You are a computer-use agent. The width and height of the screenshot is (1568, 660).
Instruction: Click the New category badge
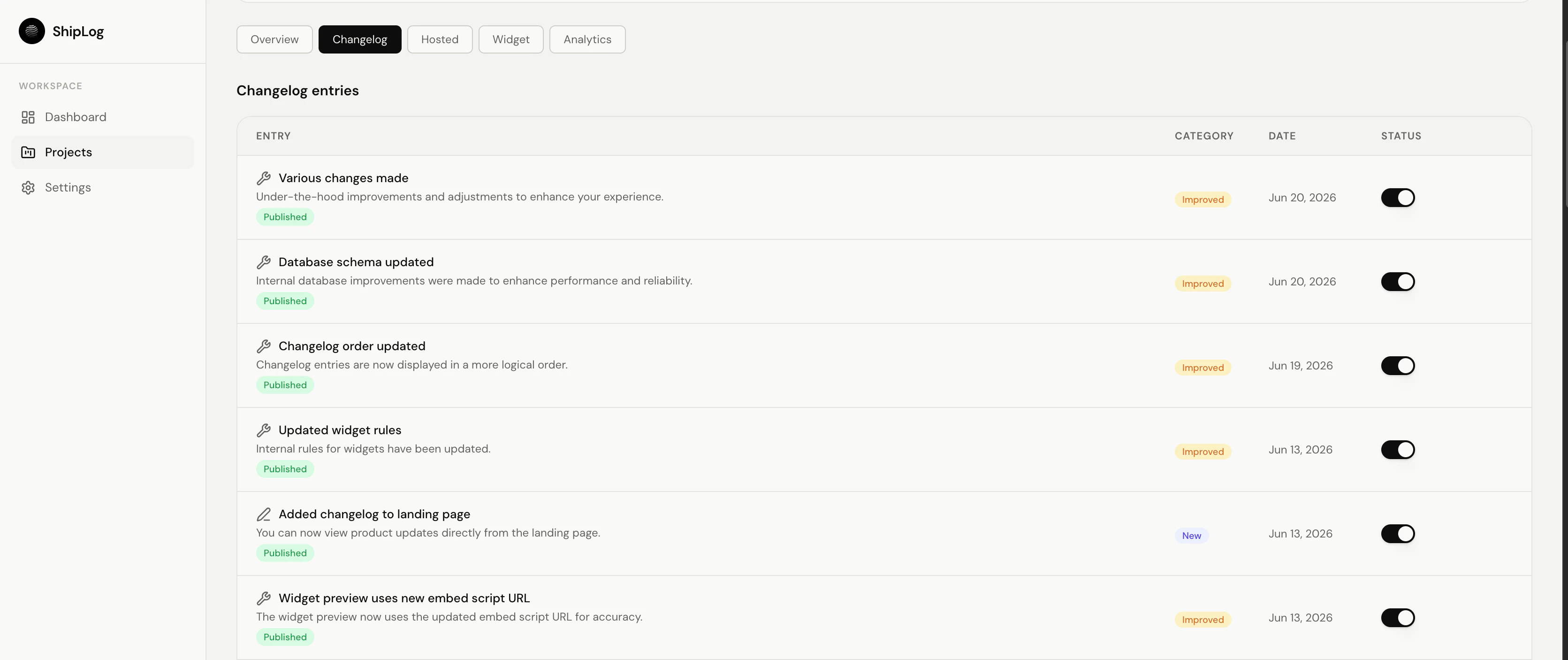click(x=1191, y=536)
